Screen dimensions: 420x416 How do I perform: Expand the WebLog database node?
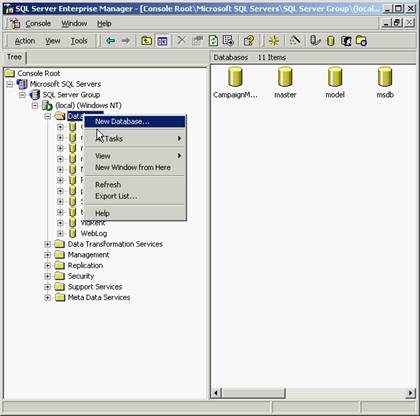(60, 233)
